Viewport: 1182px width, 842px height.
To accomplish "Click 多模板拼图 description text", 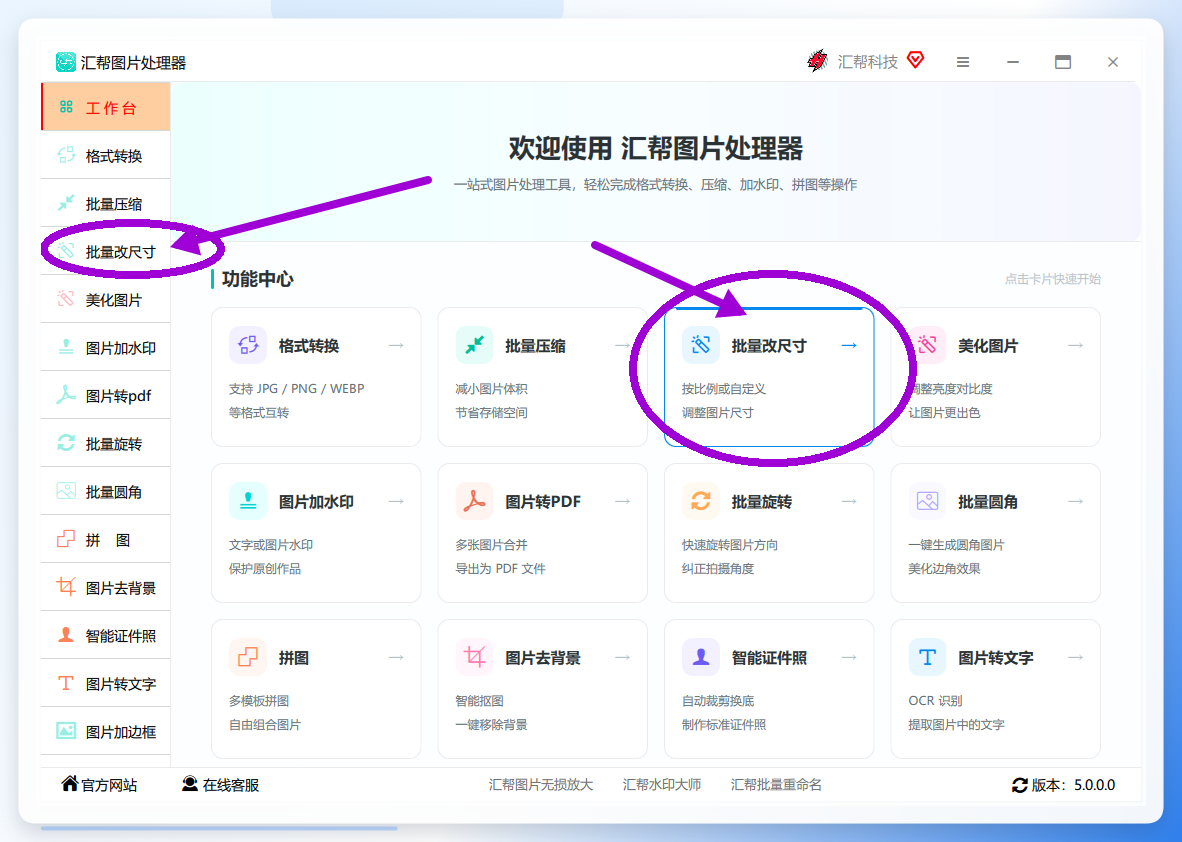I will (x=259, y=700).
